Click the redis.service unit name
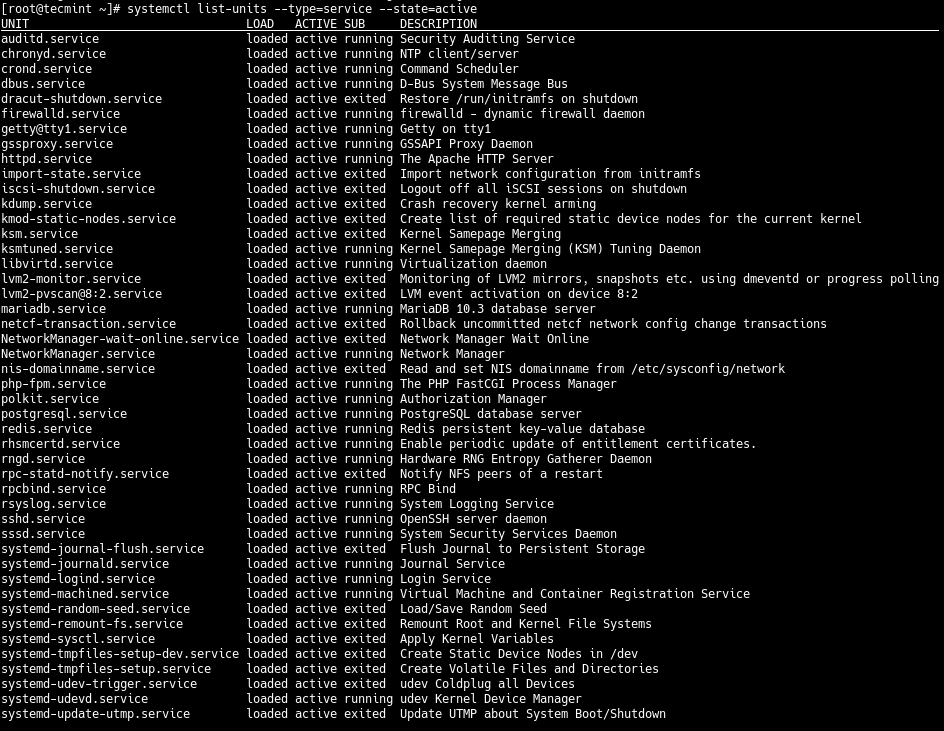The height and width of the screenshot is (731, 944). pos(46,429)
